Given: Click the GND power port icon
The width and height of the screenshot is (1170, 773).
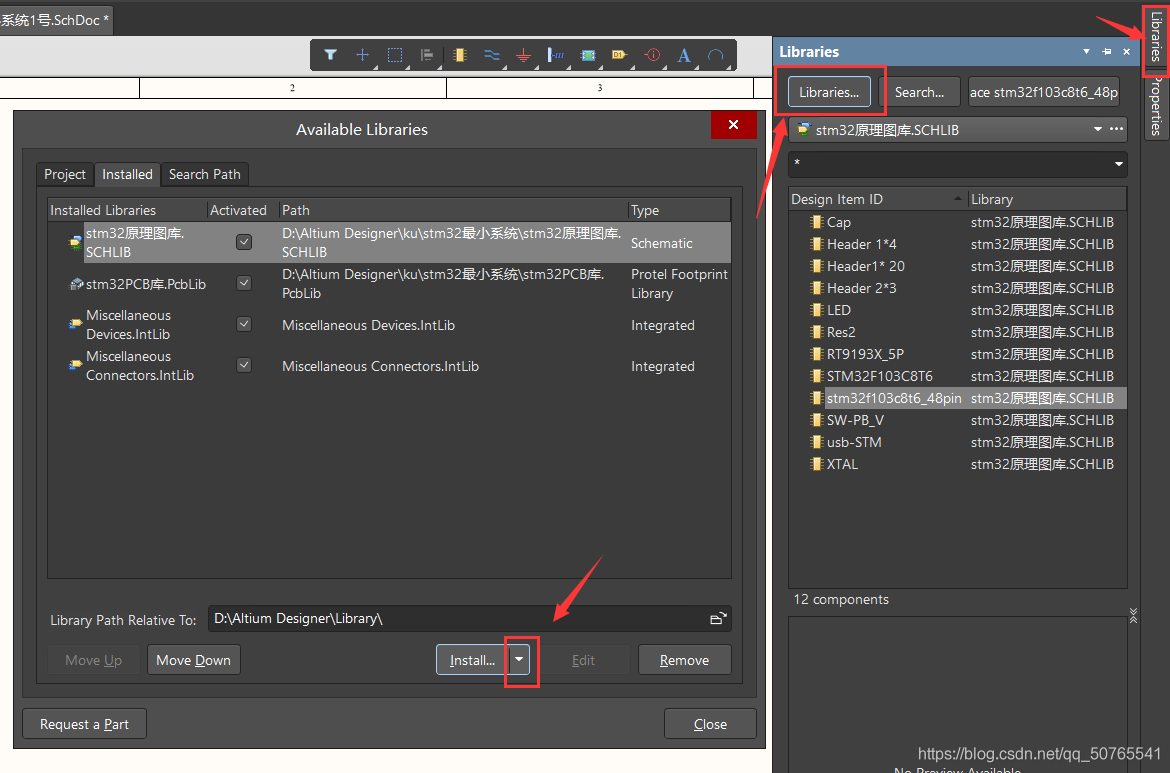Looking at the screenshot, I should coord(524,54).
